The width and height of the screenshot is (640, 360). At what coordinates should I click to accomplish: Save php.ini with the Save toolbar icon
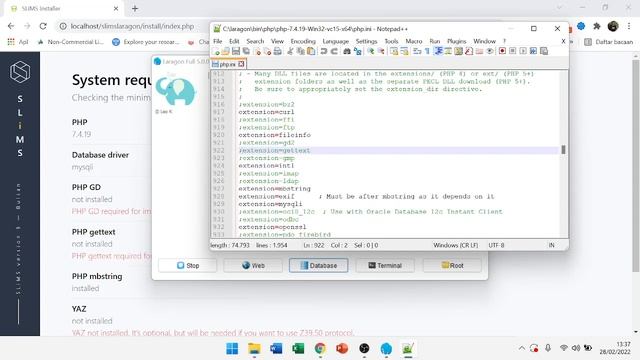(x=236, y=51)
